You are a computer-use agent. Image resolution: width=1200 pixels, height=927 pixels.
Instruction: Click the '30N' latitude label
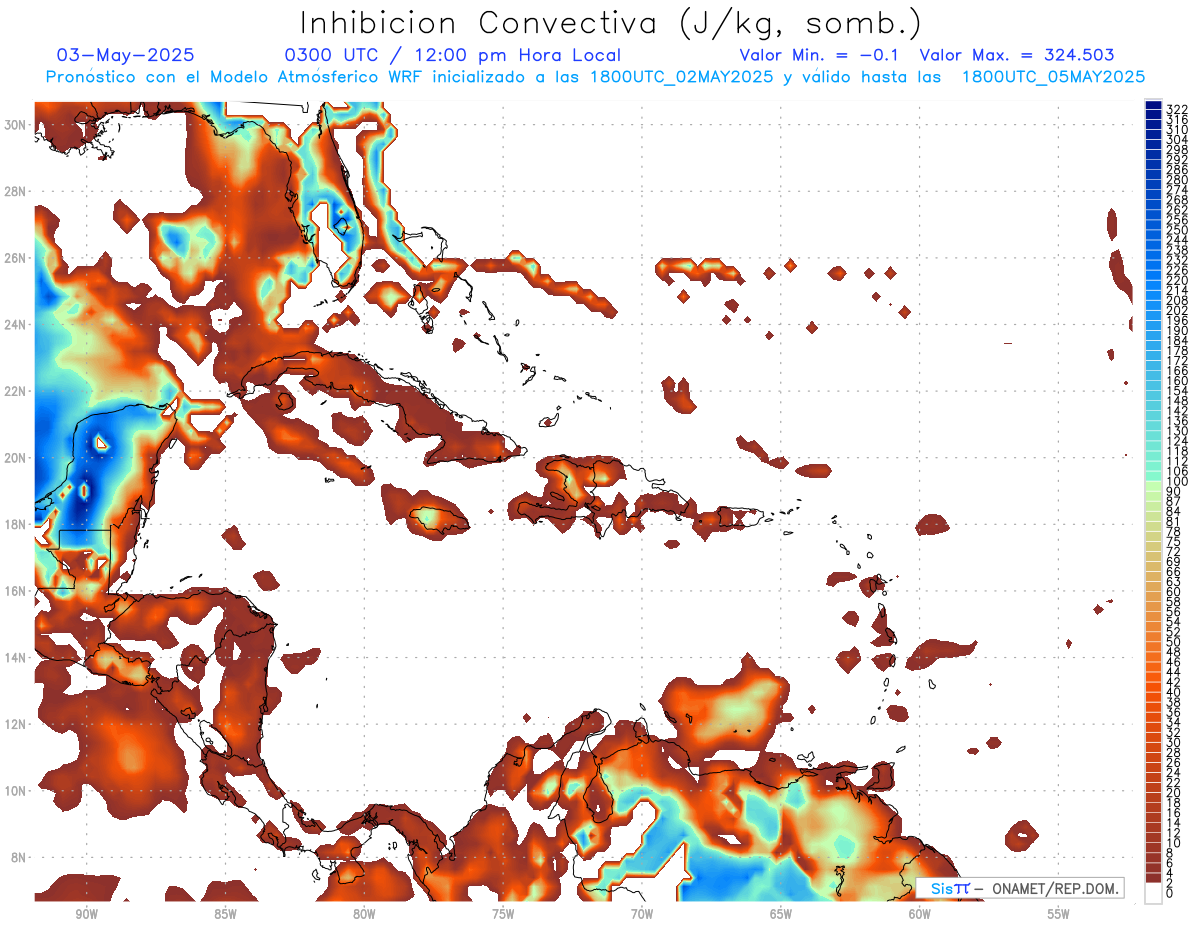pyautogui.click(x=17, y=124)
